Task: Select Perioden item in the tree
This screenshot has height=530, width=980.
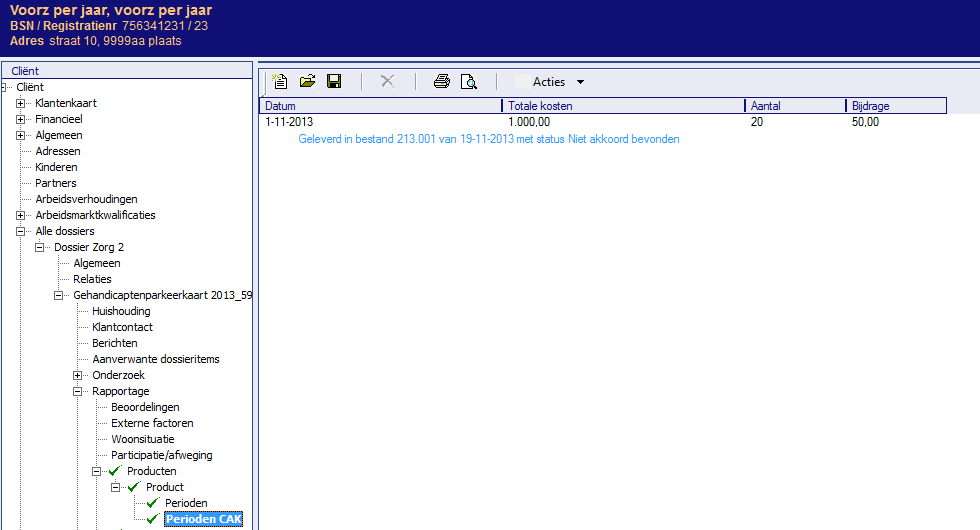Action: [x=186, y=503]
